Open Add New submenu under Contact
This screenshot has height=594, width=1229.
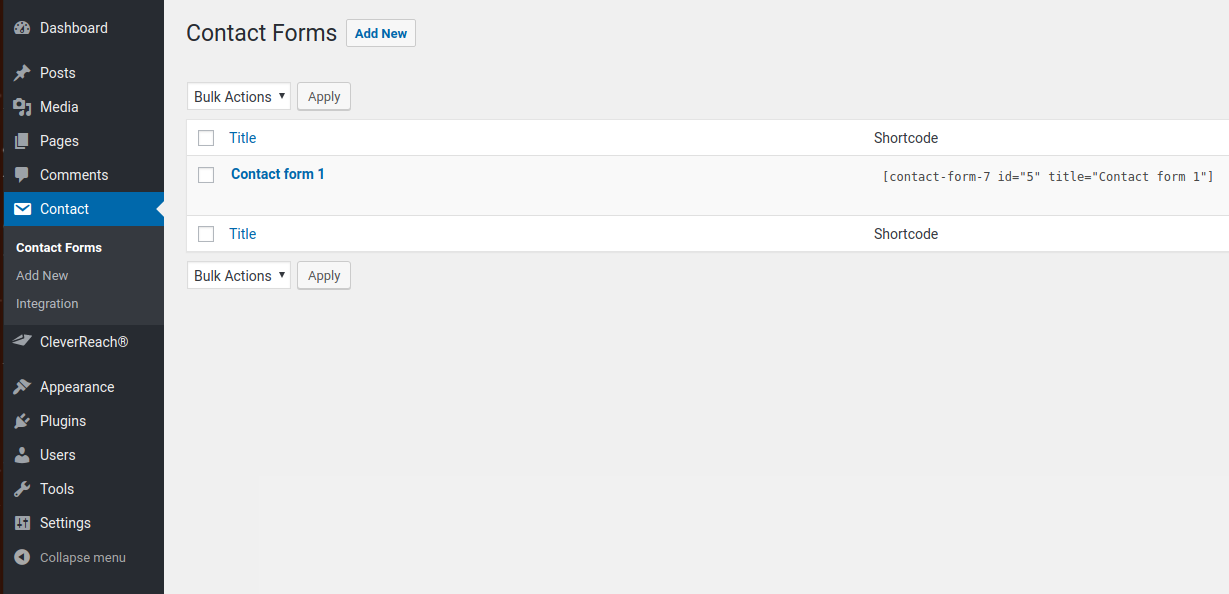[42, 276]
